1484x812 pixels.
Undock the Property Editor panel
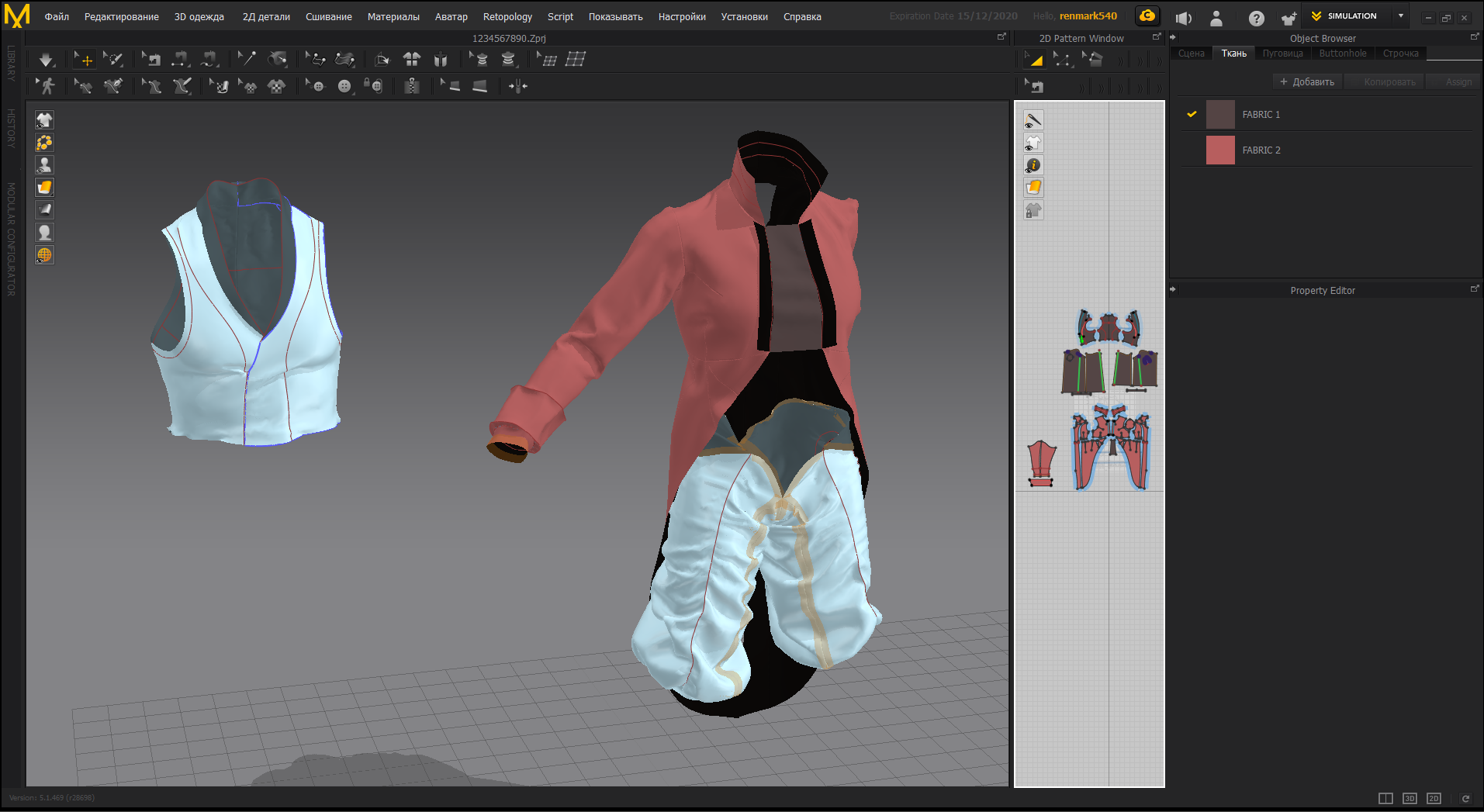click(x=1475, y=289)
